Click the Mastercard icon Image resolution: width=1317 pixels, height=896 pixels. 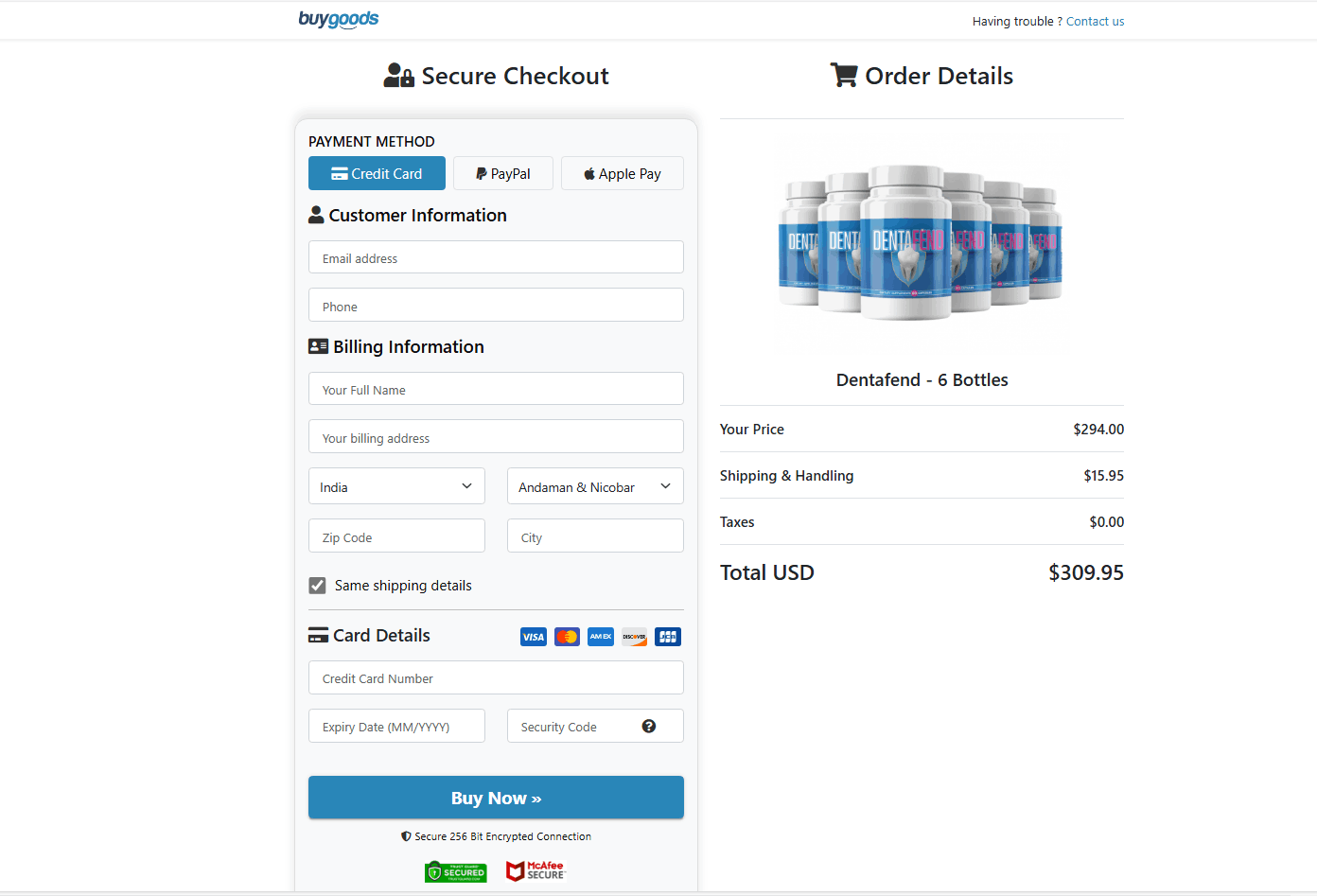click(567, 637)
